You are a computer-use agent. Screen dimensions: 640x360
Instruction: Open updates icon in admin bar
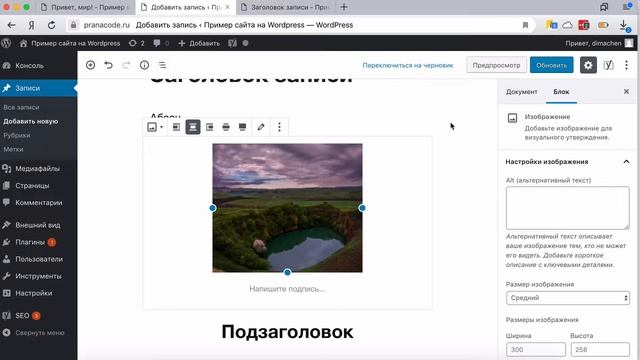136,43
